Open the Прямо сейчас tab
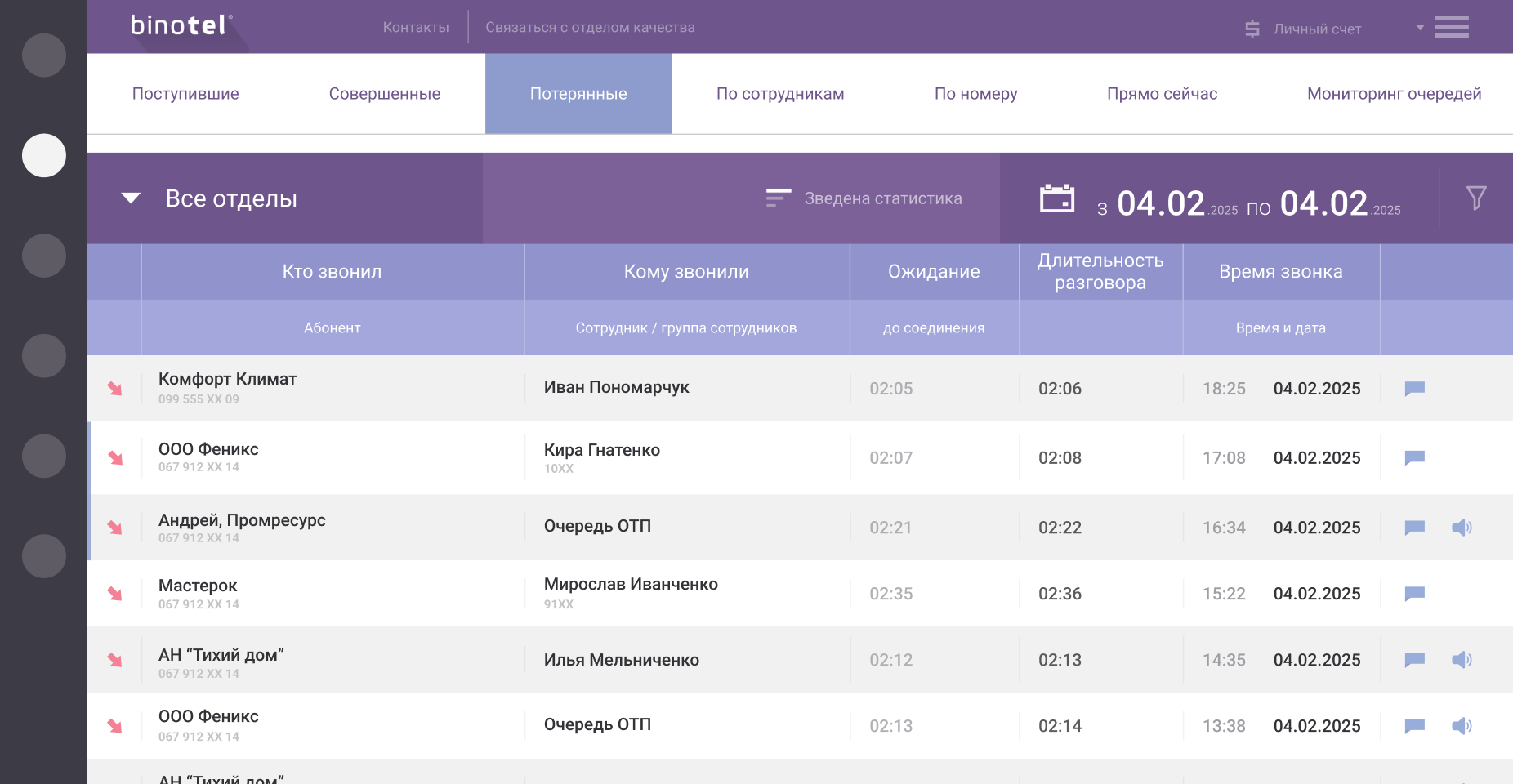This screenshot has width=1513, height=784. [1163, 94]
